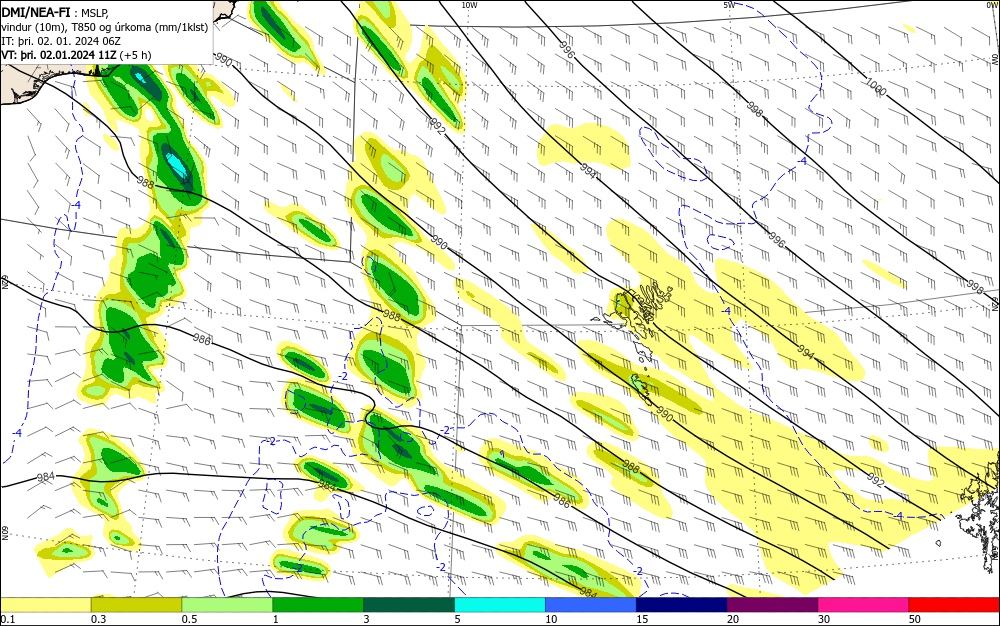Viewport: 1000px width, 626px height.
Task: Click the legend value label '15'
Action: pos(642,619)
